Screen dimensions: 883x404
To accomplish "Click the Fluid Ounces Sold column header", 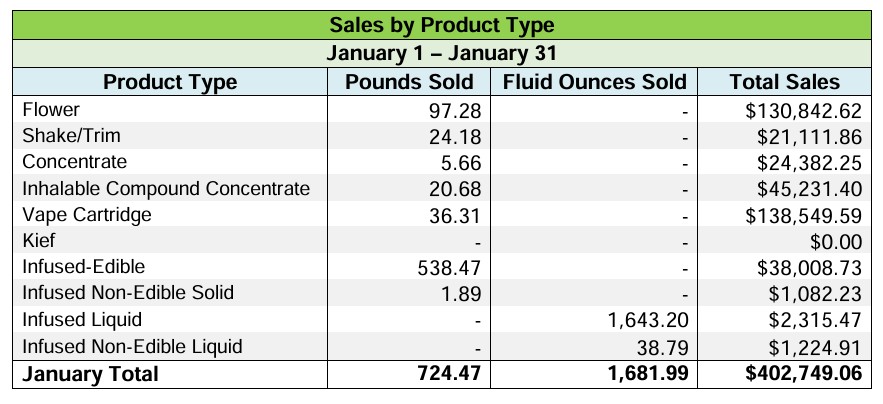I will point(594,82).
